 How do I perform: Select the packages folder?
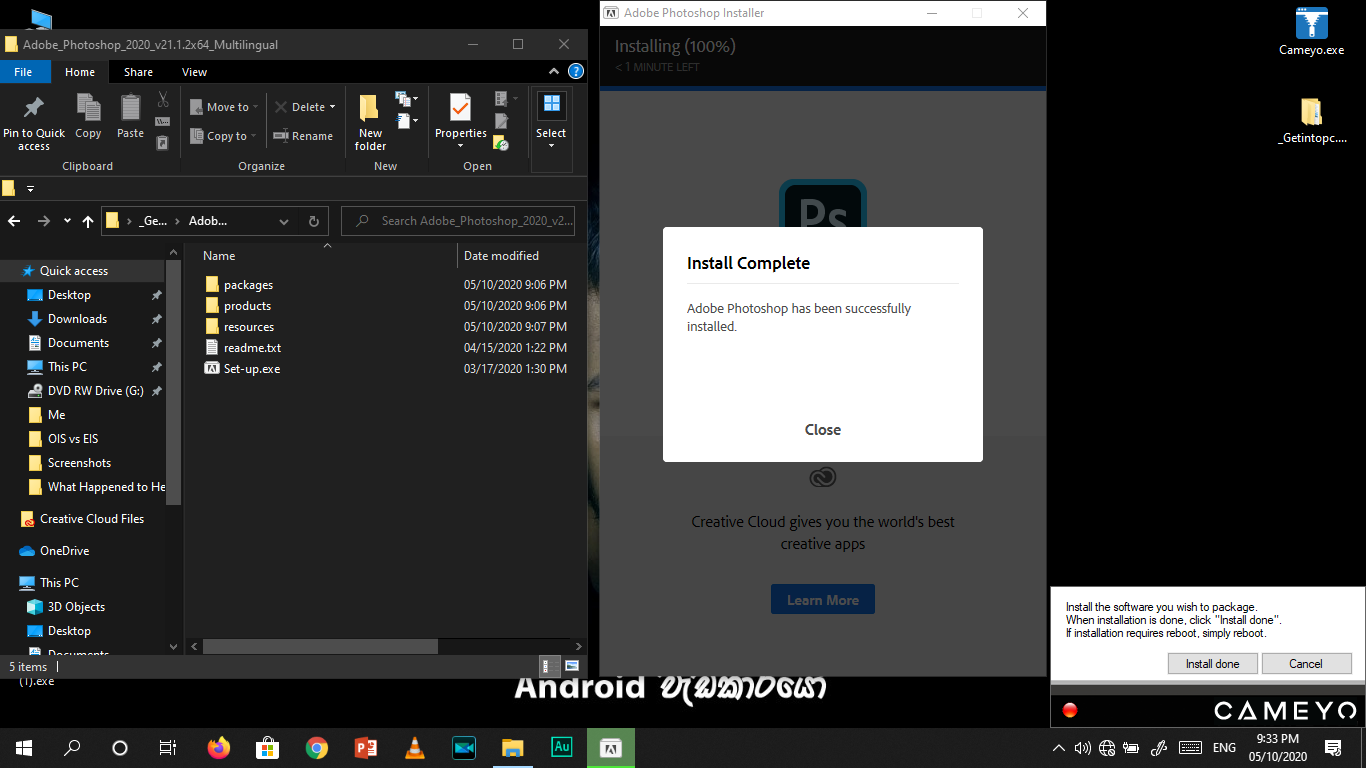click(x=248, y=285)
